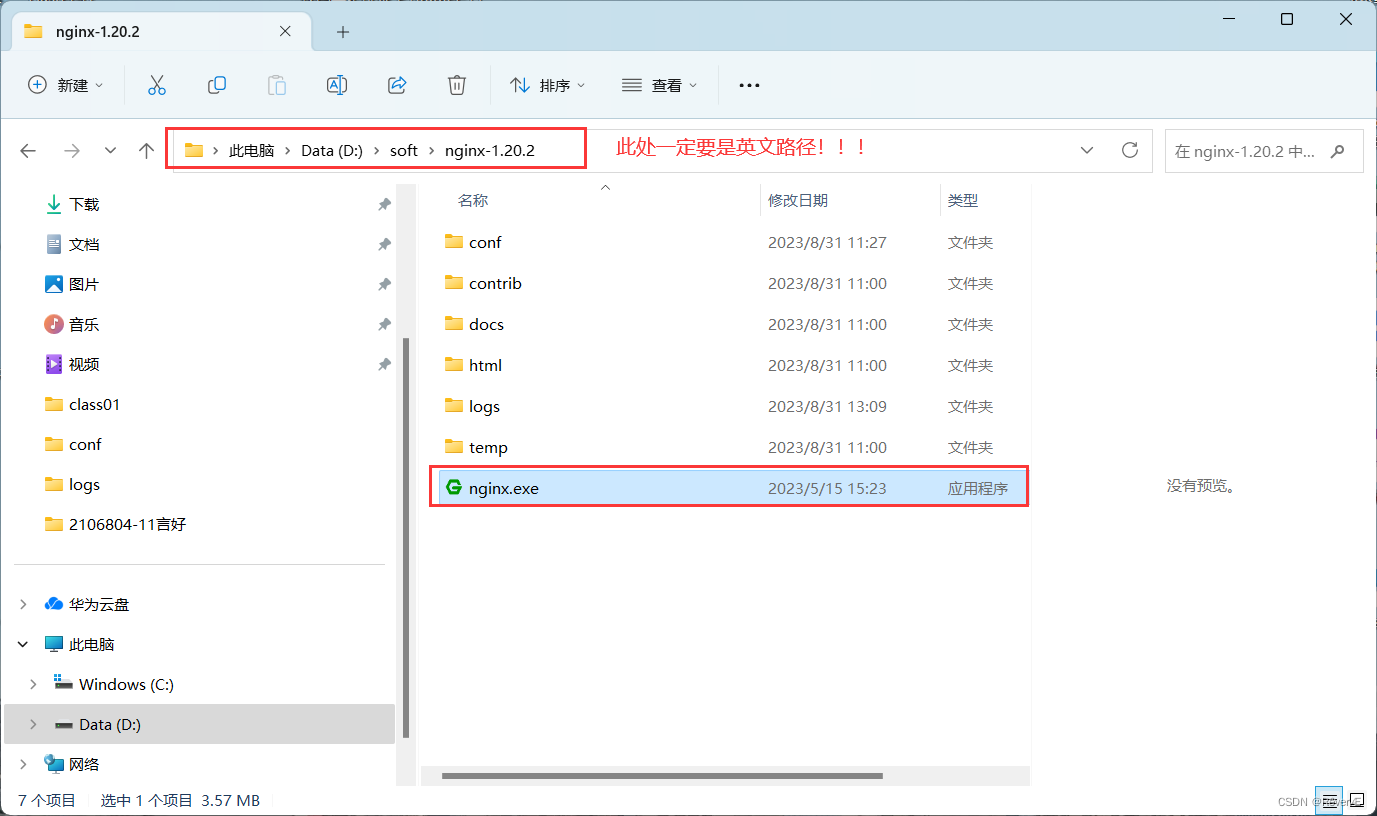
Task: Click the Videos (视频) icon in sidebar
Action: pyautogui.click(x=54, y=364)
